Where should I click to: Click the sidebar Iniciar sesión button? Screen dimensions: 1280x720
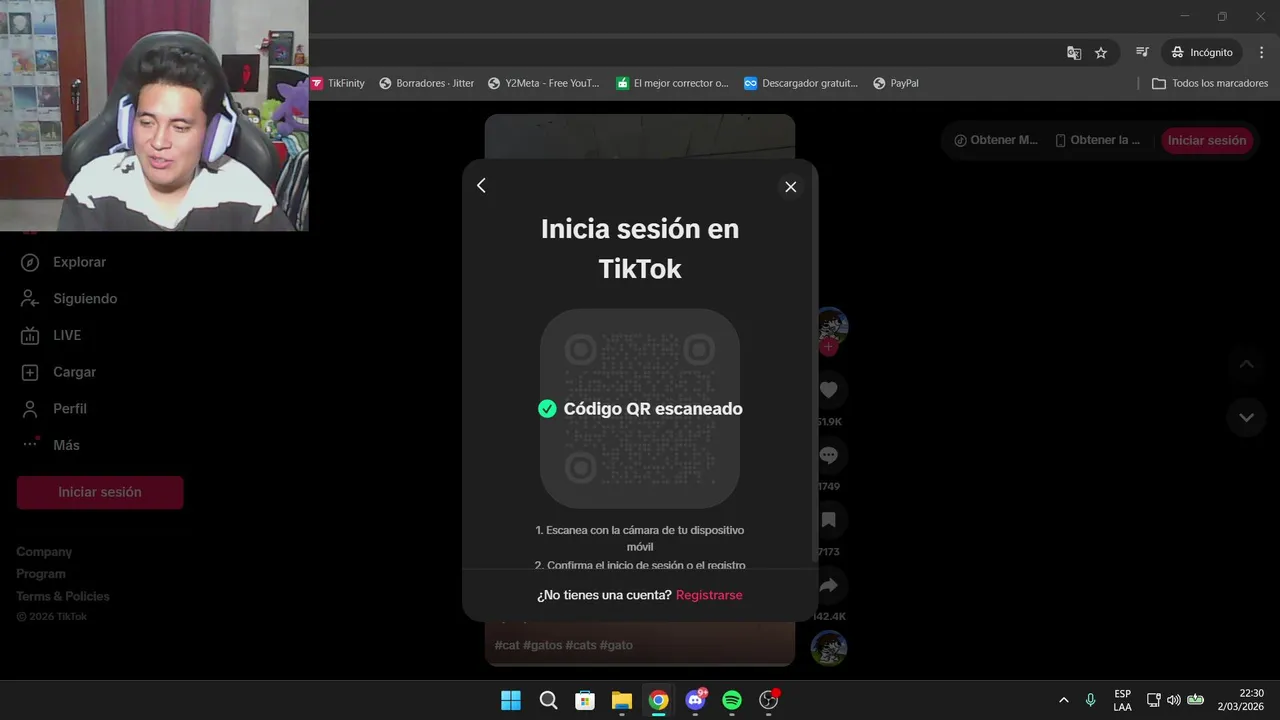click(x=100, y=492)
